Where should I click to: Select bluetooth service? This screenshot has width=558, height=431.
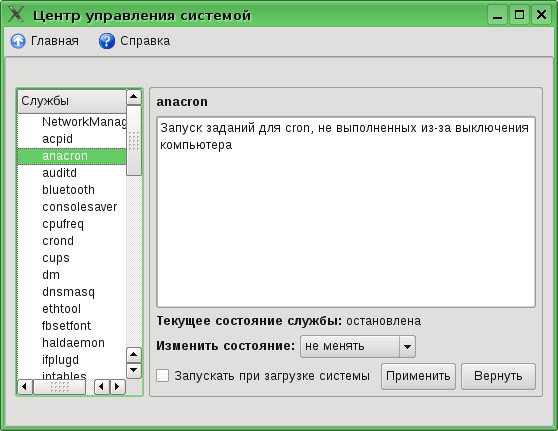point(72,190)
